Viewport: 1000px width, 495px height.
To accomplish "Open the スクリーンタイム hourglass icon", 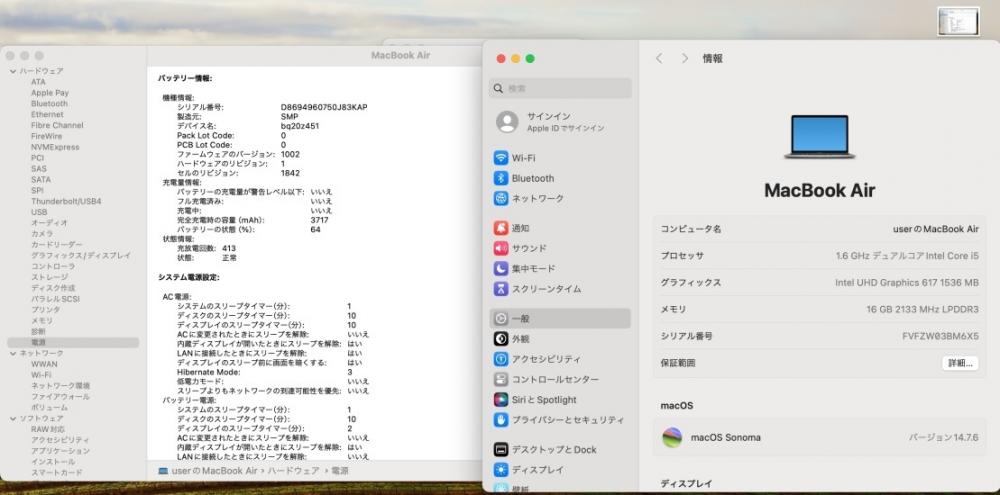I will point(501,289).
